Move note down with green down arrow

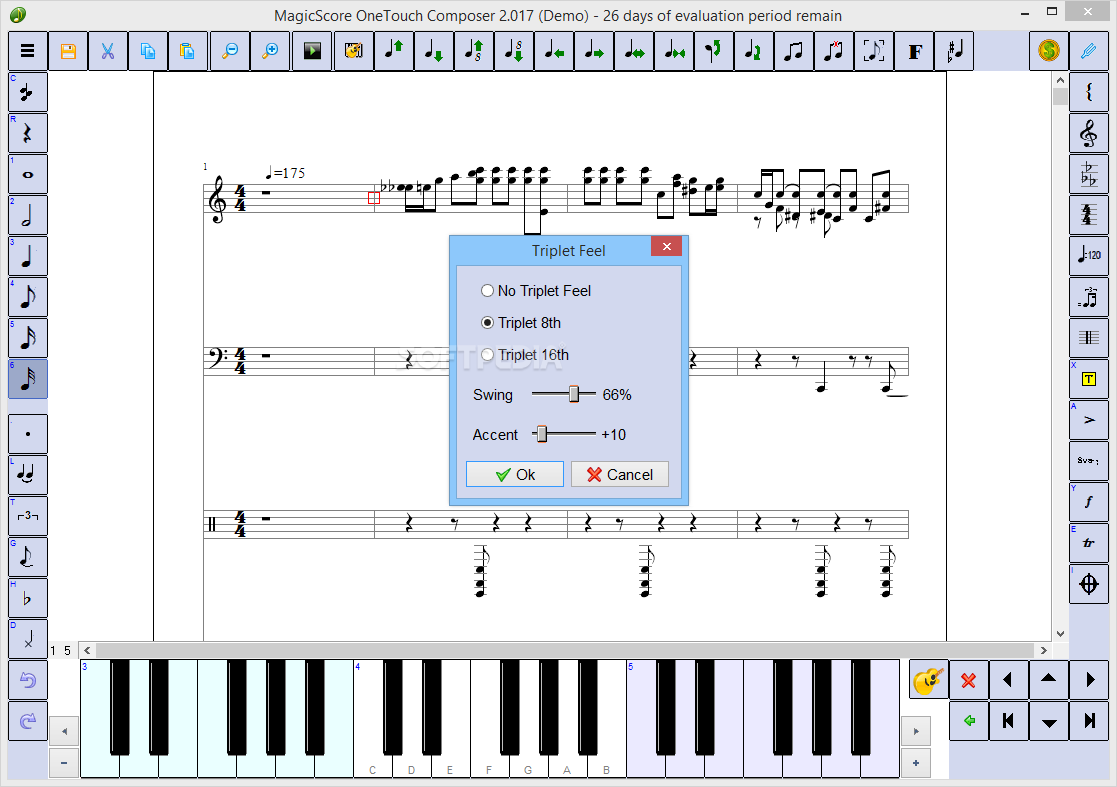[x=434, y=51]
